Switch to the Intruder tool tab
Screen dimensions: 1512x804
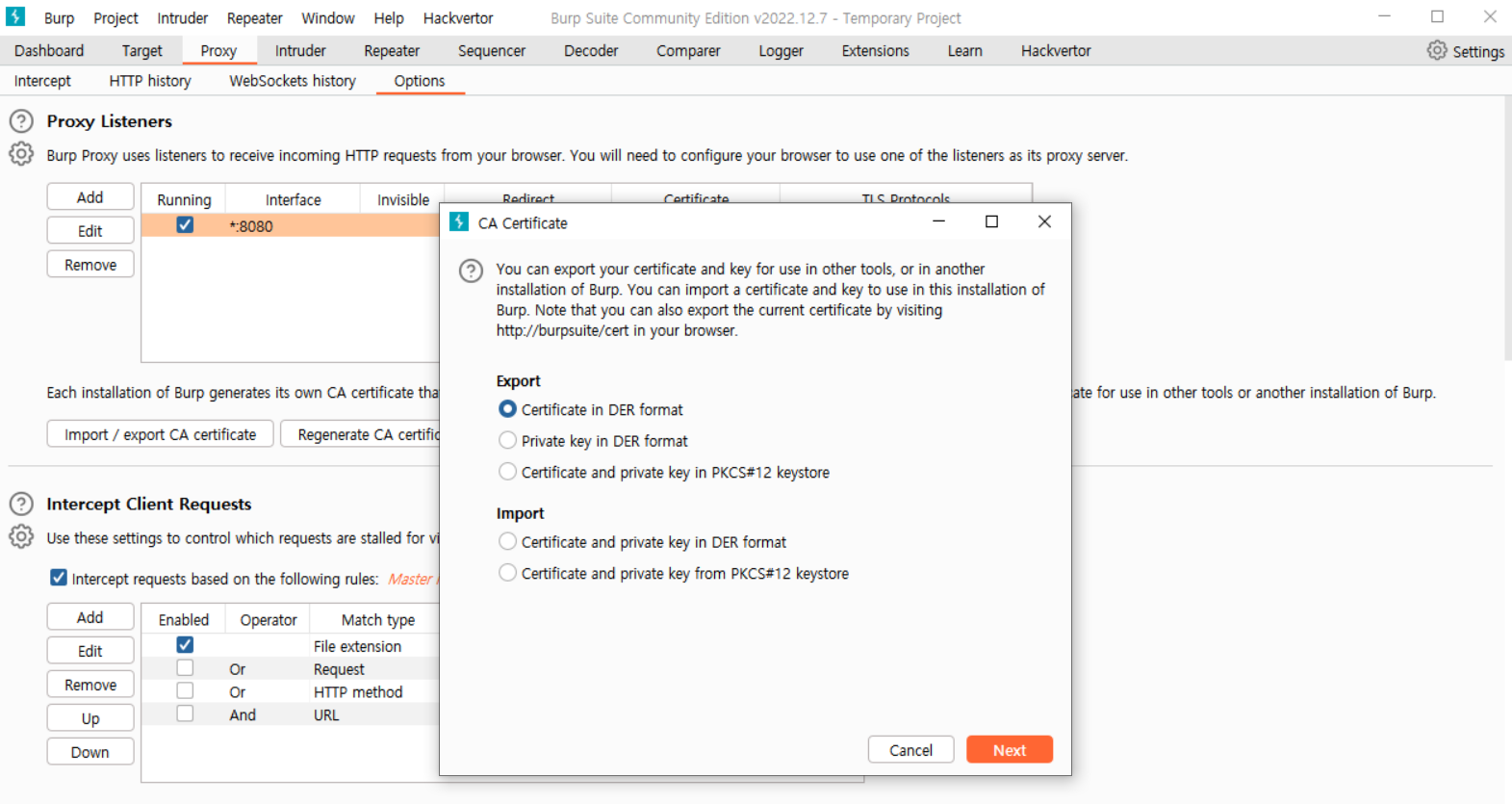300,51
